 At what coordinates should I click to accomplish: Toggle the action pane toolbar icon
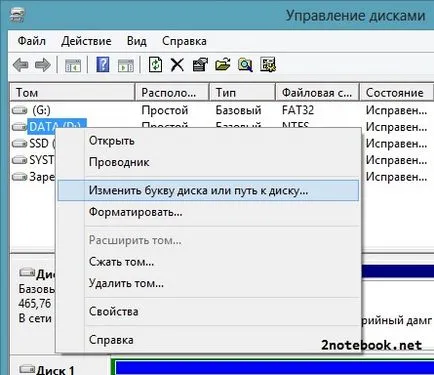tap(126, 65)
